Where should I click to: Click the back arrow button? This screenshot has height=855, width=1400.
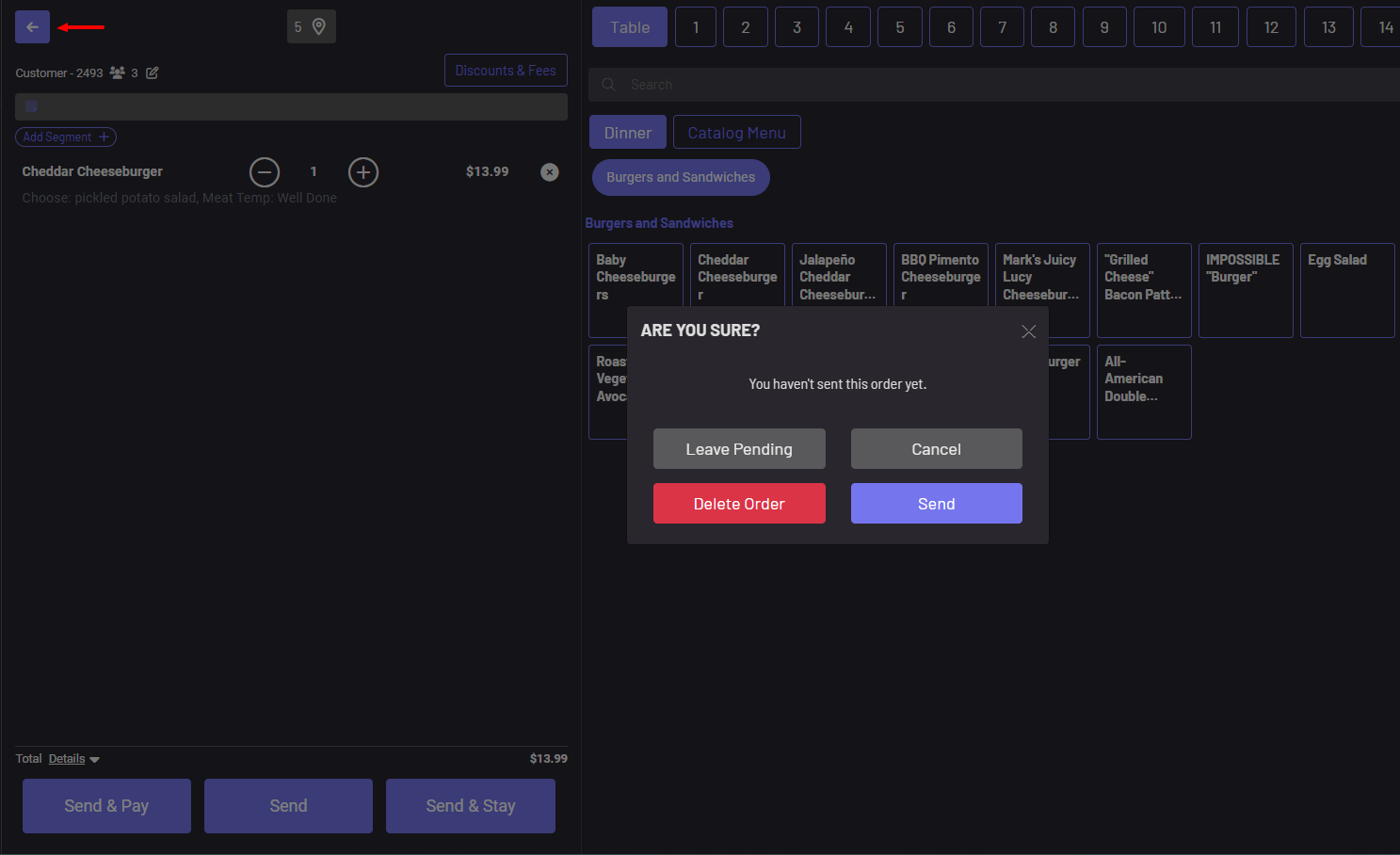32,27
